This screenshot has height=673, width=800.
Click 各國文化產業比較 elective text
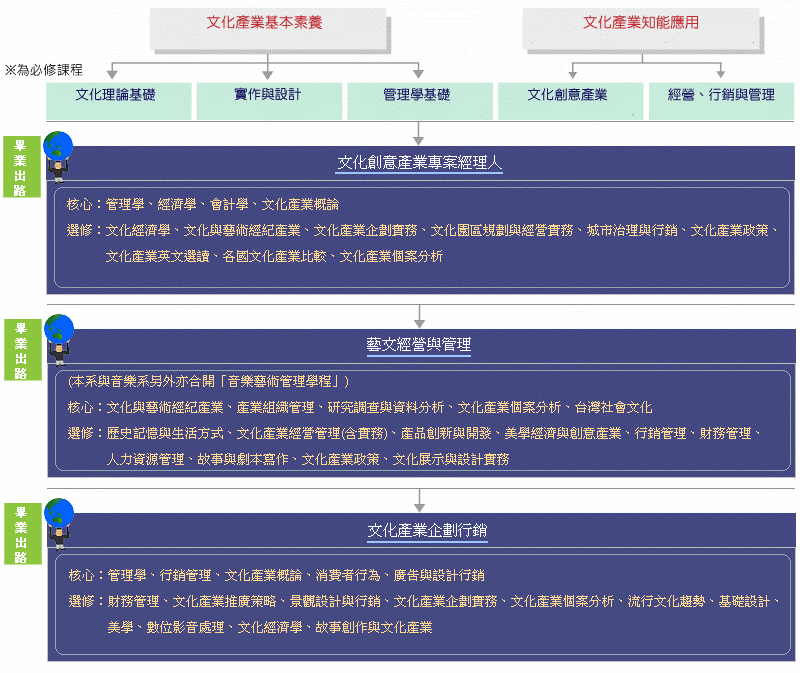(274, 256)
